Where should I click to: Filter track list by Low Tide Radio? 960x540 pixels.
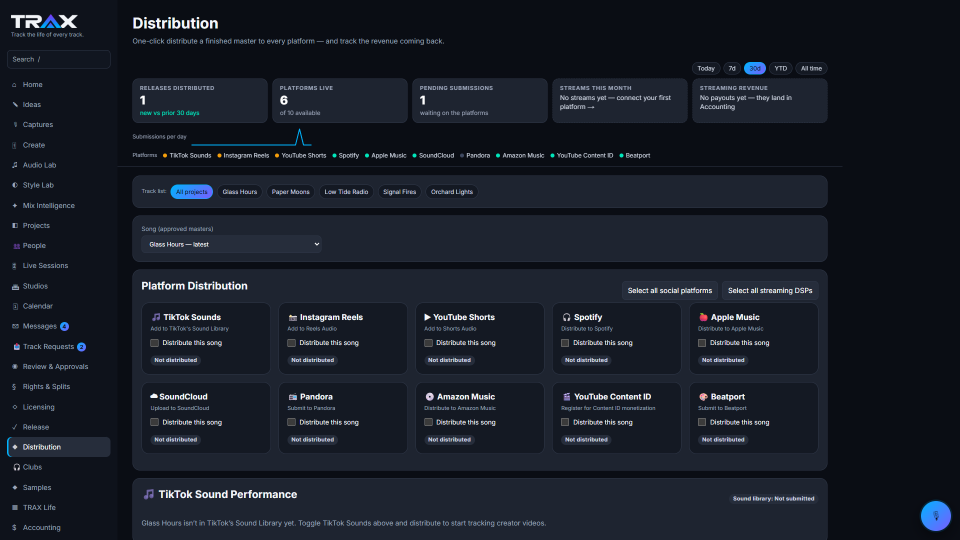pos(346,192)
